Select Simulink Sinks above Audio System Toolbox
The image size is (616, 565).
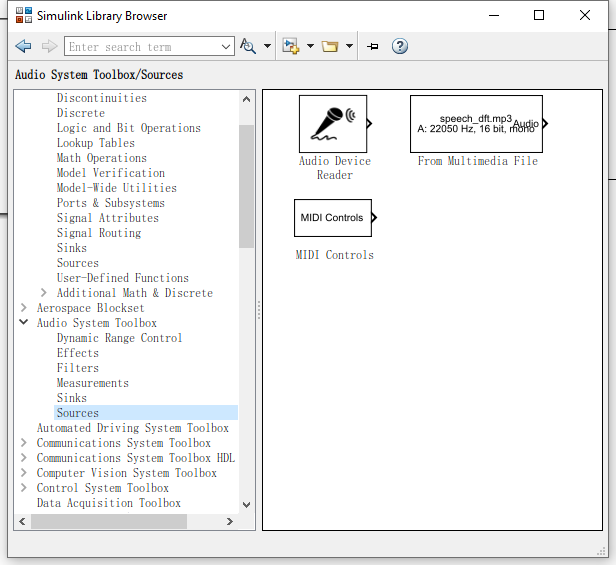click(72, 248)
